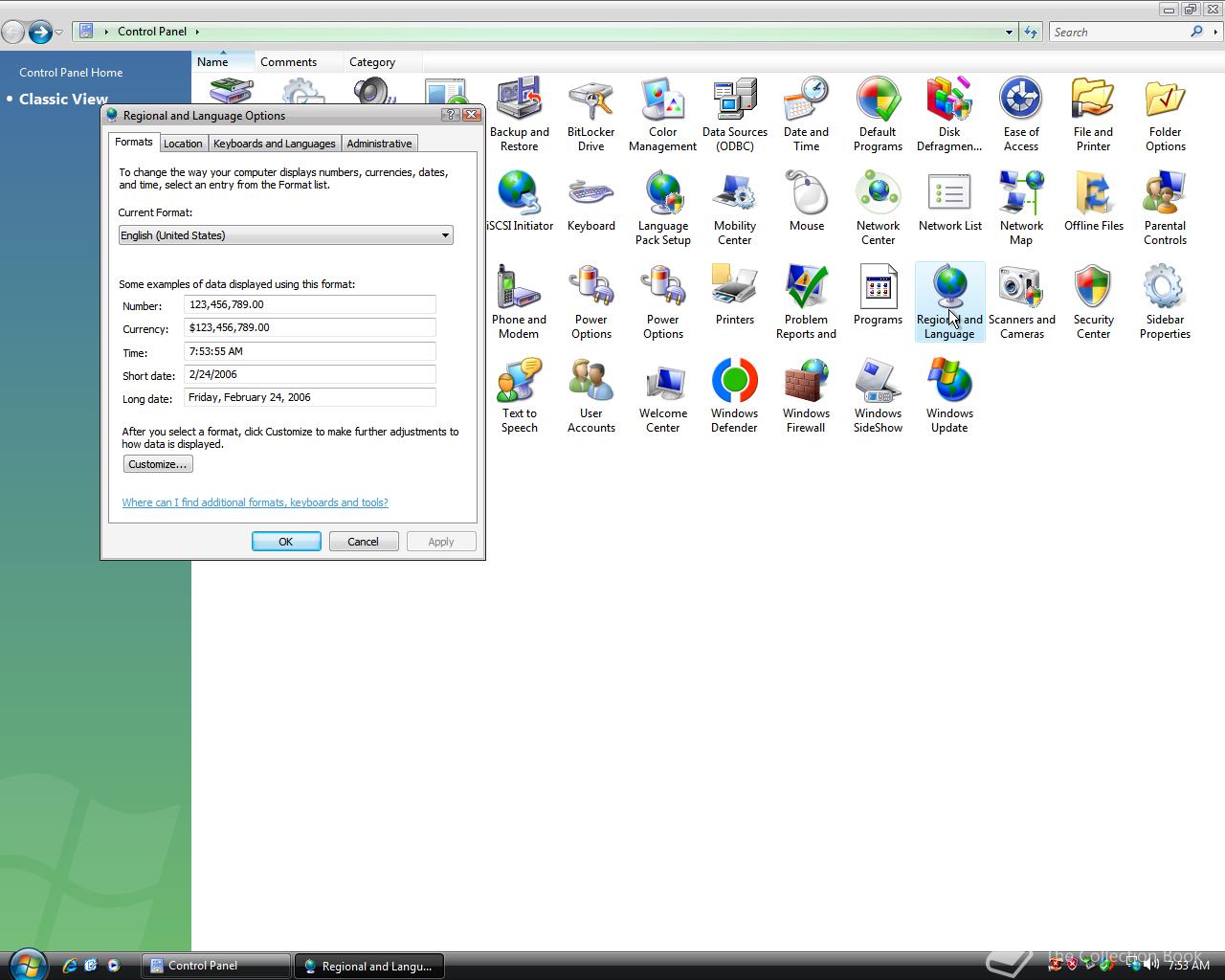The height and width of the screenshot is (980, 1225).
Task: Open Keyboard settings icon
Action: [590, 202]
